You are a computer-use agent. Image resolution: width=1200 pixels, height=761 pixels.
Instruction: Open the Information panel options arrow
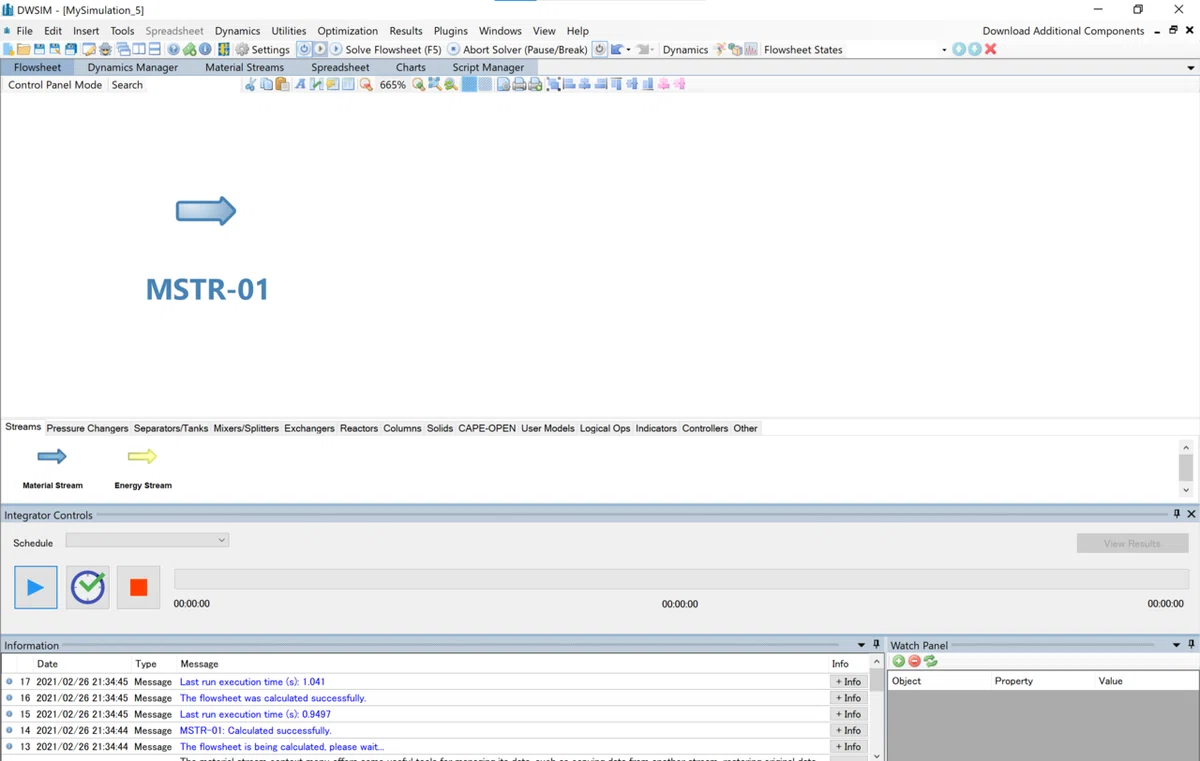click(861, 646)
